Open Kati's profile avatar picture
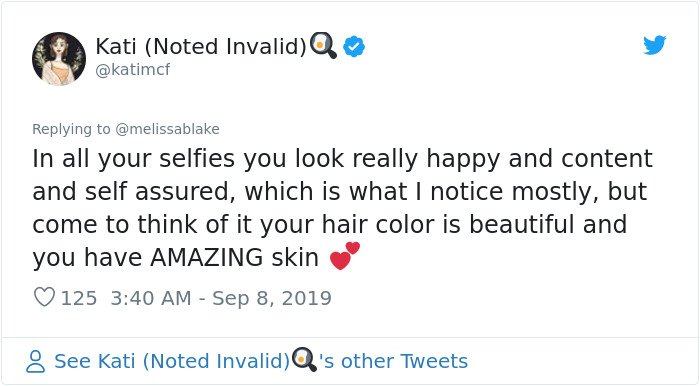Image resolution: width=700 pixels, height=386 pixels. [59, 58]
